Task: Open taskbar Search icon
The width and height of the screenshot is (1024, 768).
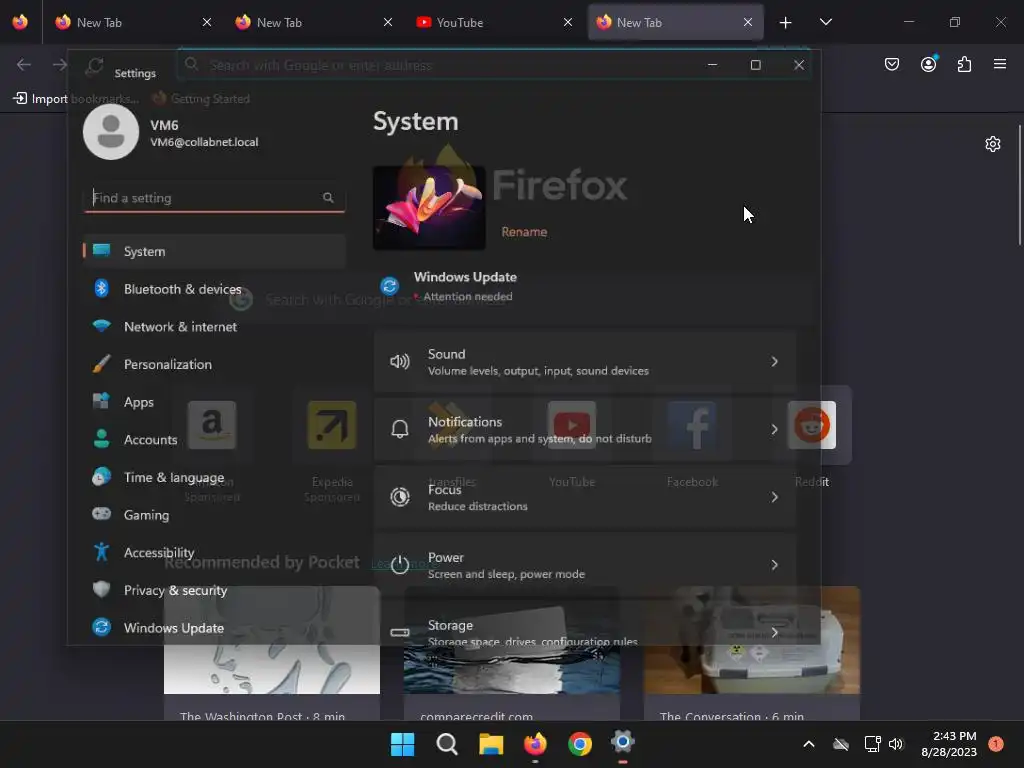Action: pos(447,744)
